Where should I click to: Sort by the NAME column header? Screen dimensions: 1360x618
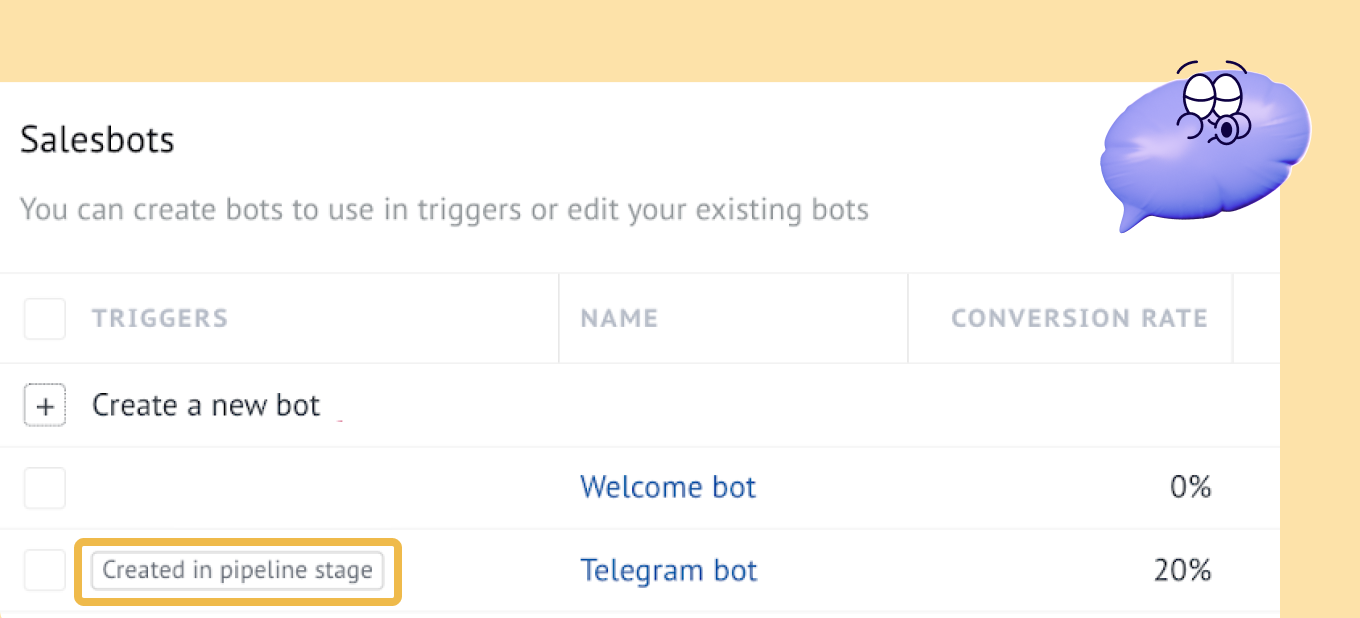click(619, 319)
